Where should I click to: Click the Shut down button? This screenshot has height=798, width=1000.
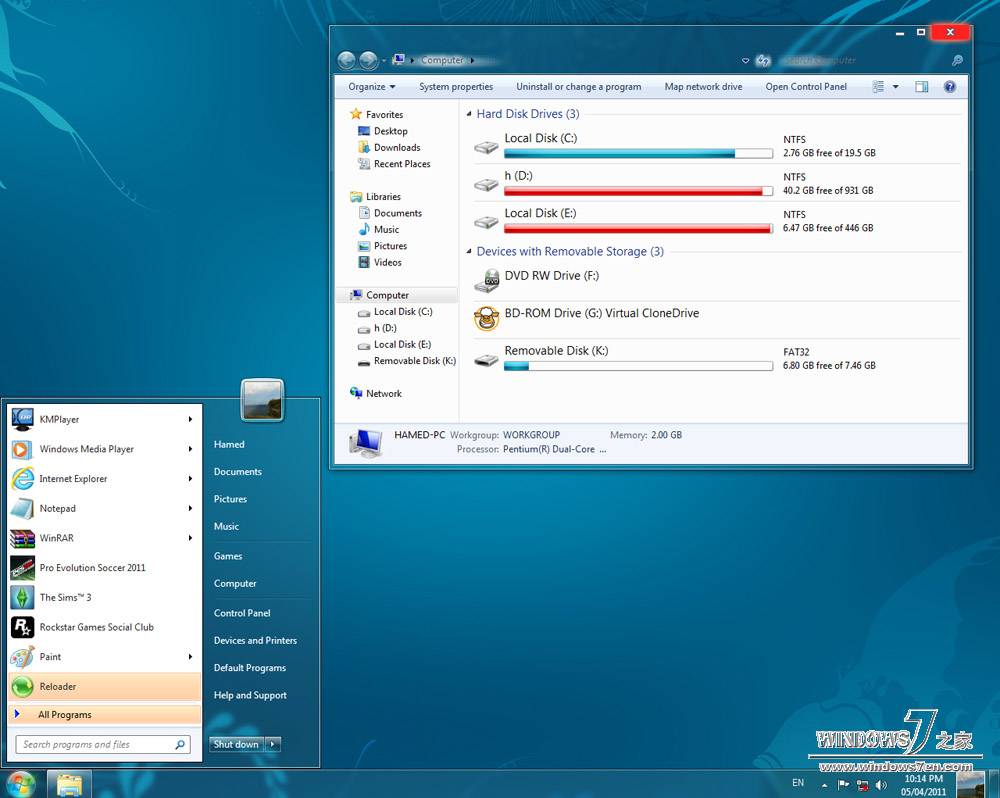(x=235, y=744)
